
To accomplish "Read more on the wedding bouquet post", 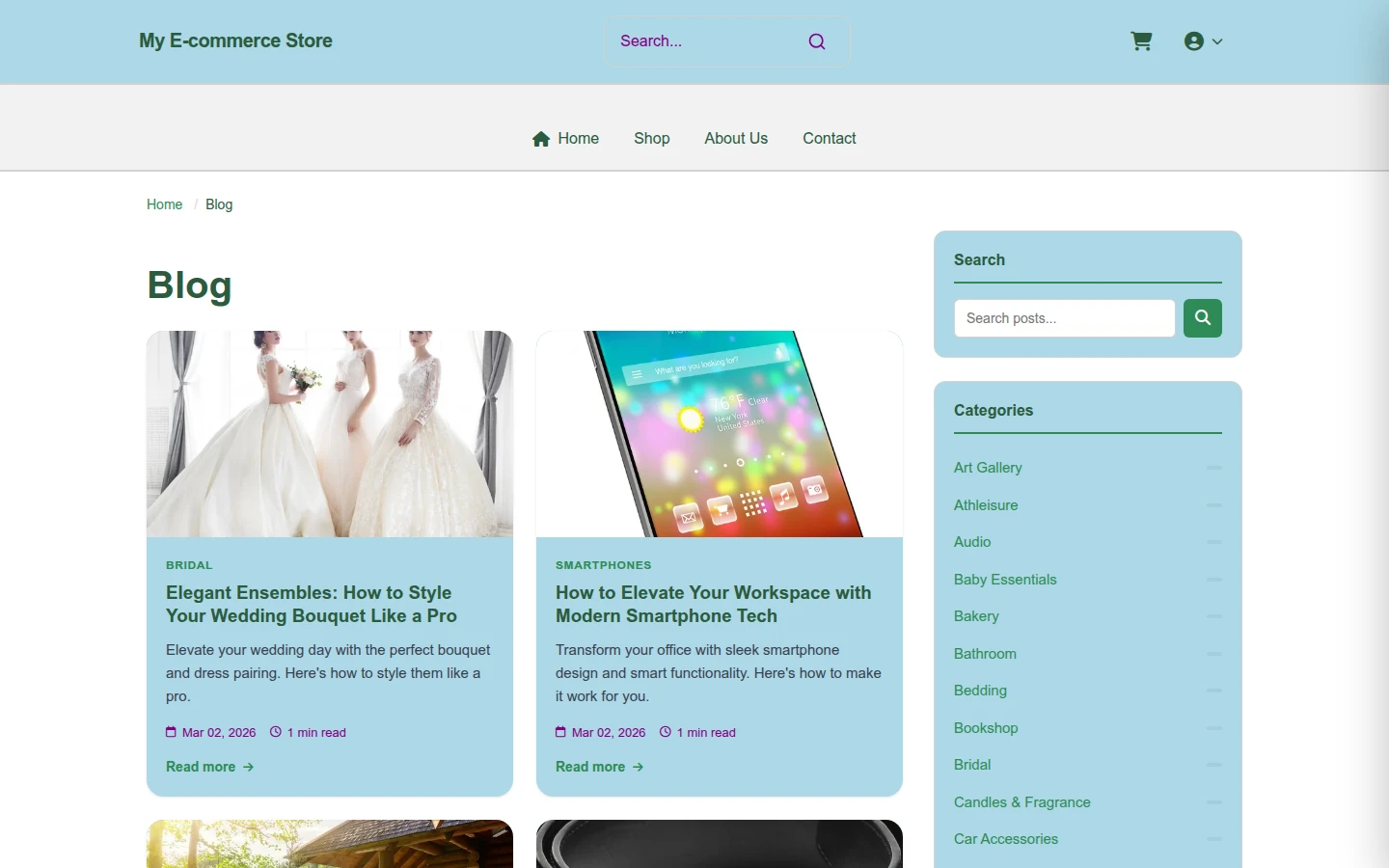I will [x=209, y=767].
